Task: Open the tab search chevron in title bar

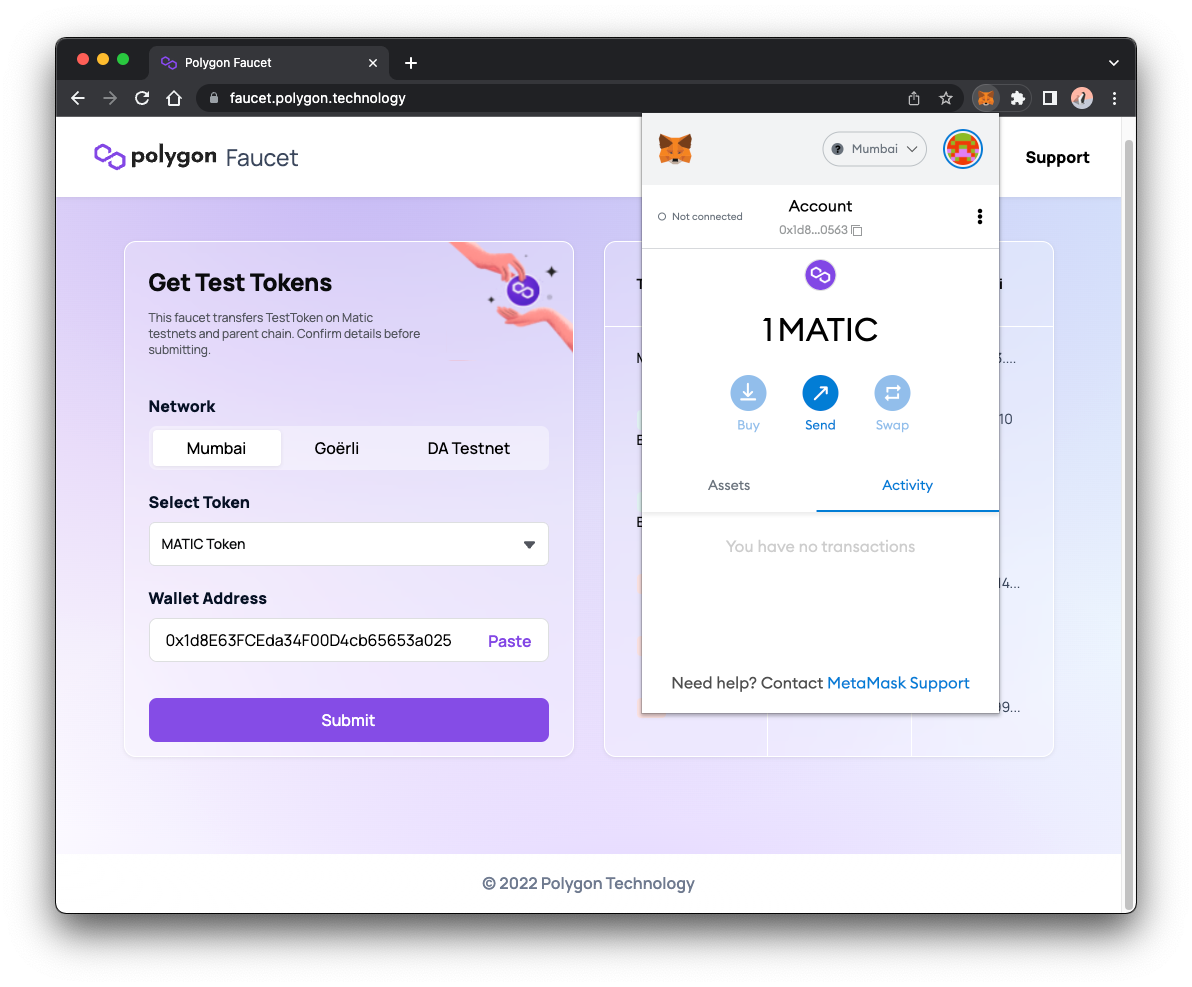Action: (1114, 63)
